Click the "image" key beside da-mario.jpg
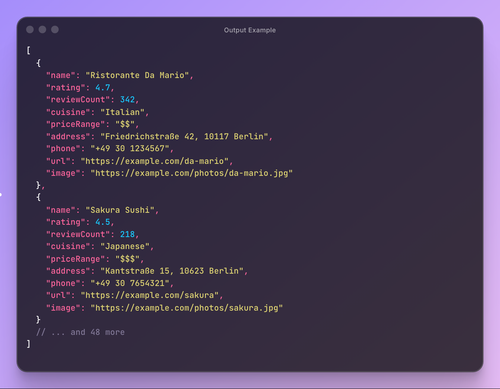Screen dimensions: 500x389 (x=63, y=173)
